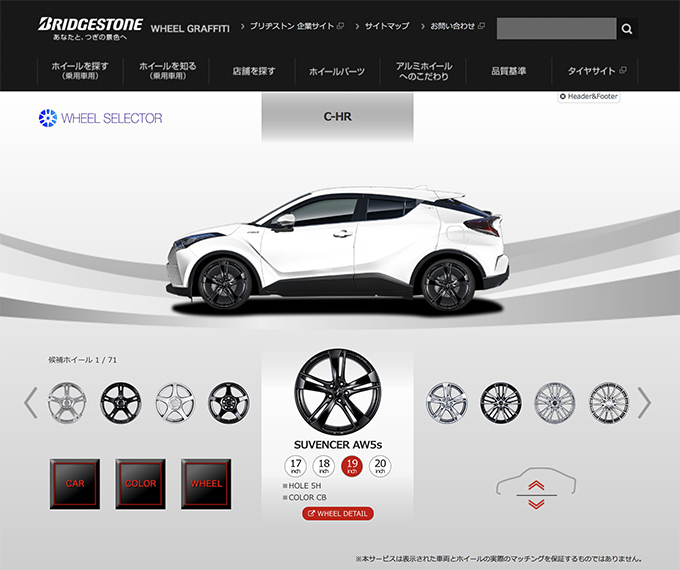This screenshot has width=680, height=570.
Task: Show previous wheels with left arrow
Action: [x=30, y=403]
